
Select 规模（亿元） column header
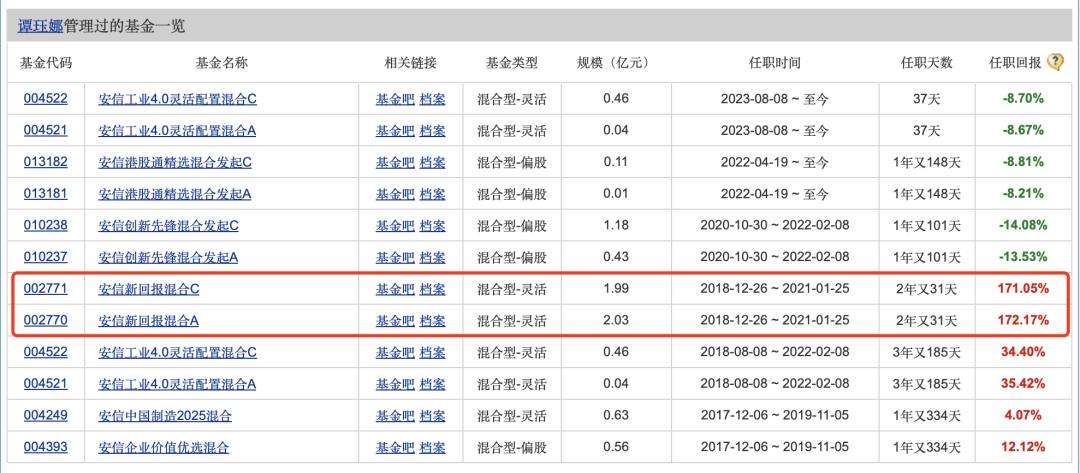pos(613,63)
